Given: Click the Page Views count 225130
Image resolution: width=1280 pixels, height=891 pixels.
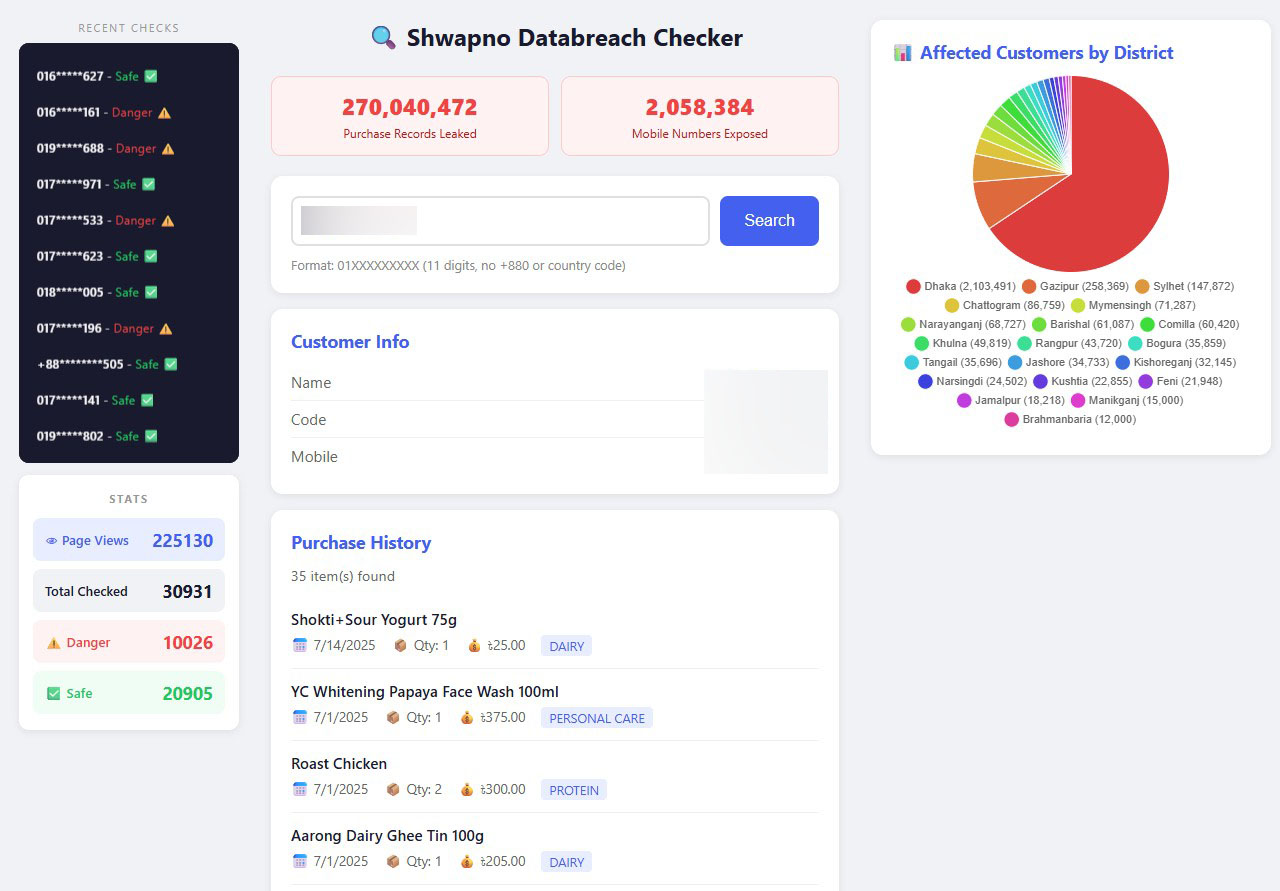Looking at the screenshot, I should 183,541.
